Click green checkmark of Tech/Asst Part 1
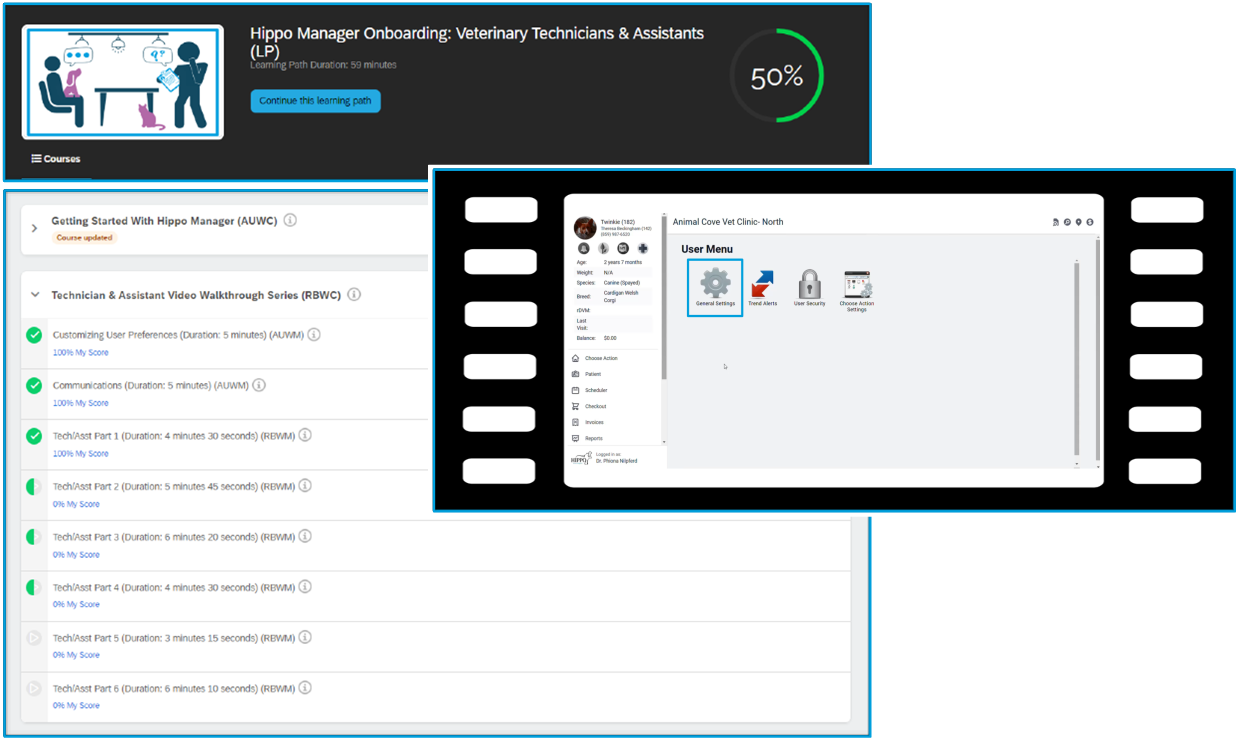This screenshot has width=1241, height=740. pos(34,436)
